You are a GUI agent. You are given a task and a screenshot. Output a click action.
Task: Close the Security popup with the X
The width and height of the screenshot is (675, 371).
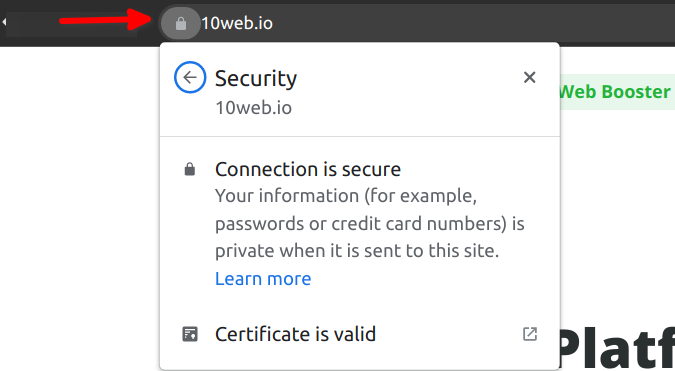tap(529, 77)
